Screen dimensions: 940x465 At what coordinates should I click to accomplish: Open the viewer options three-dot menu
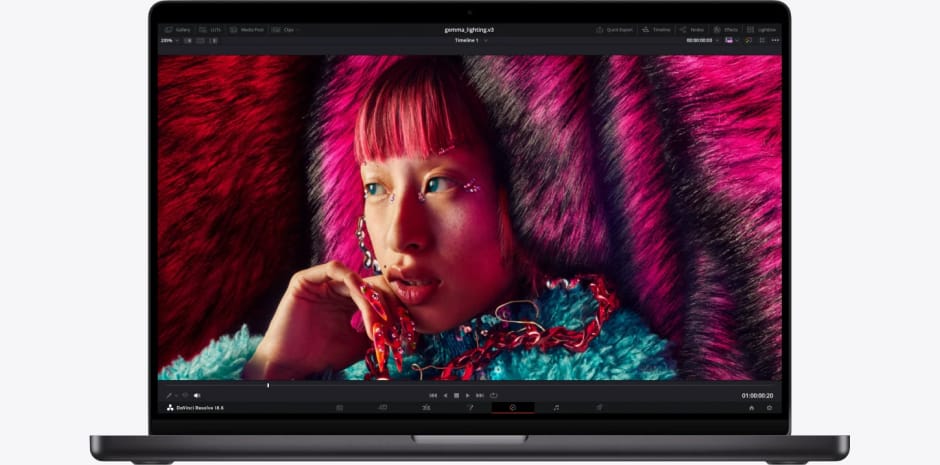tap(774, 40)
